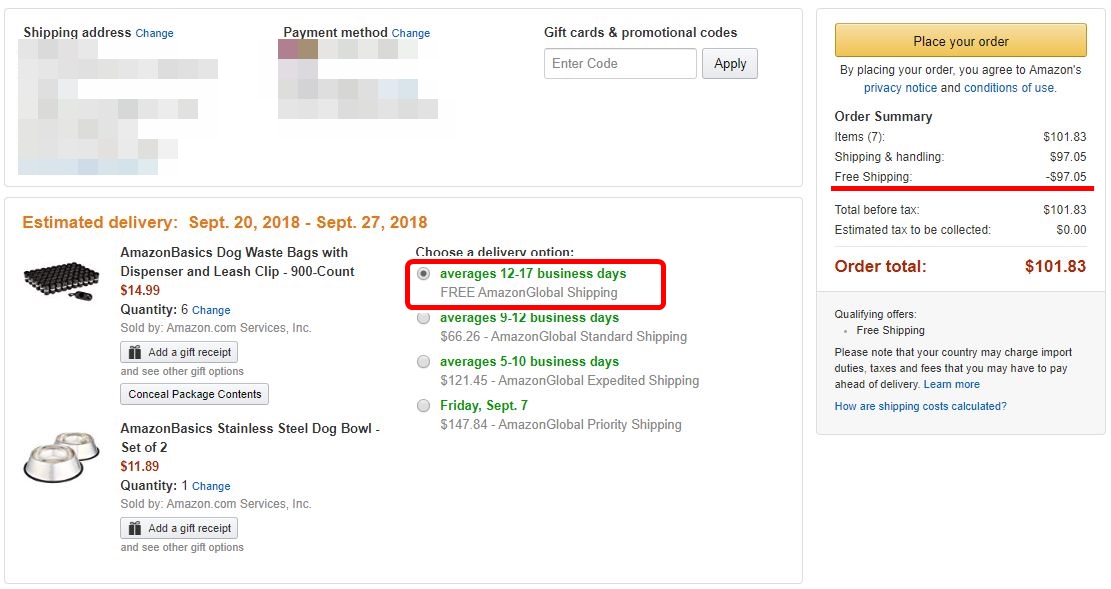Click the Place your order button
1111x589 pixels.
(x=960, y=40)
